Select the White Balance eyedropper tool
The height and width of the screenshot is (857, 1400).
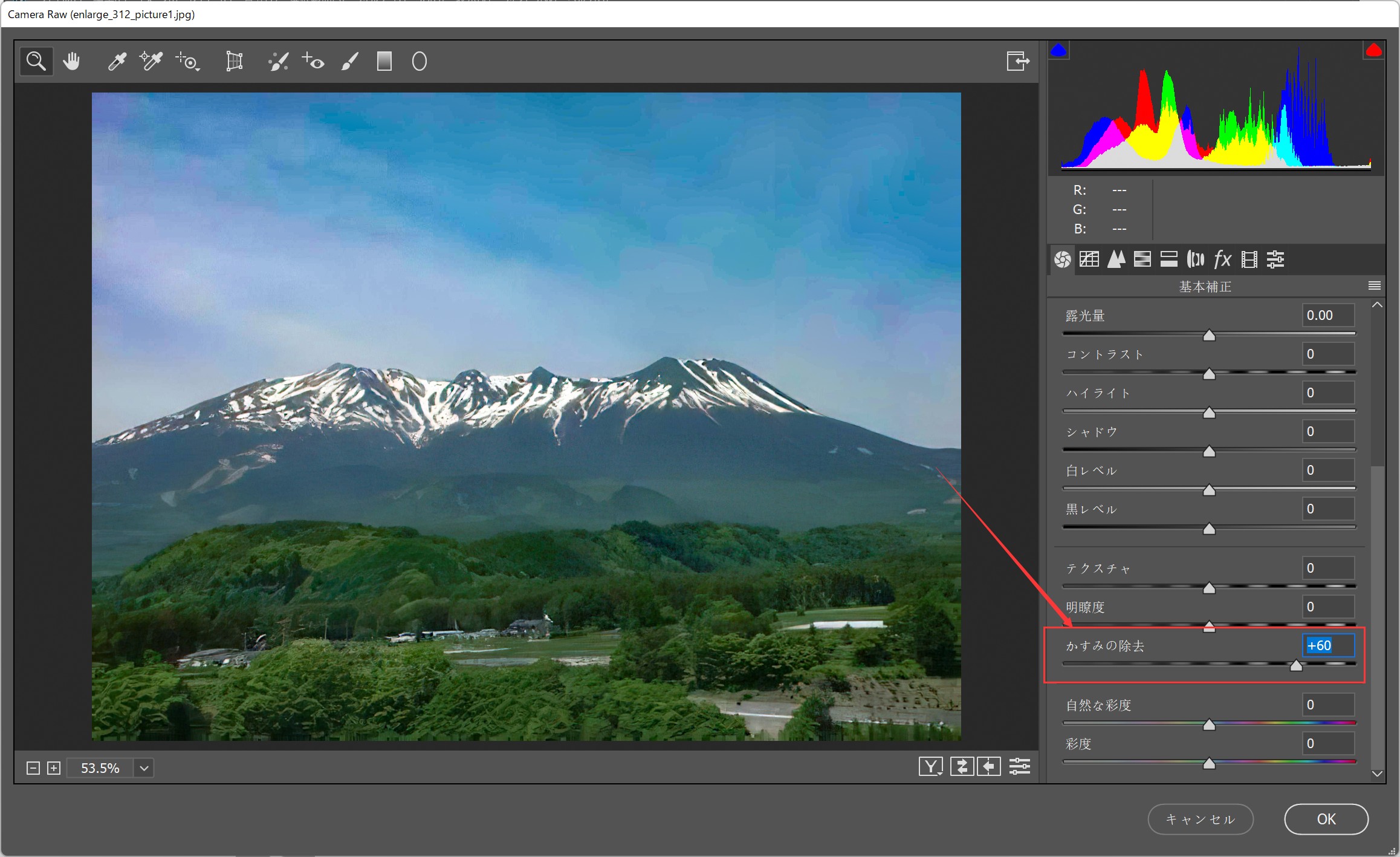coord(117,61)
